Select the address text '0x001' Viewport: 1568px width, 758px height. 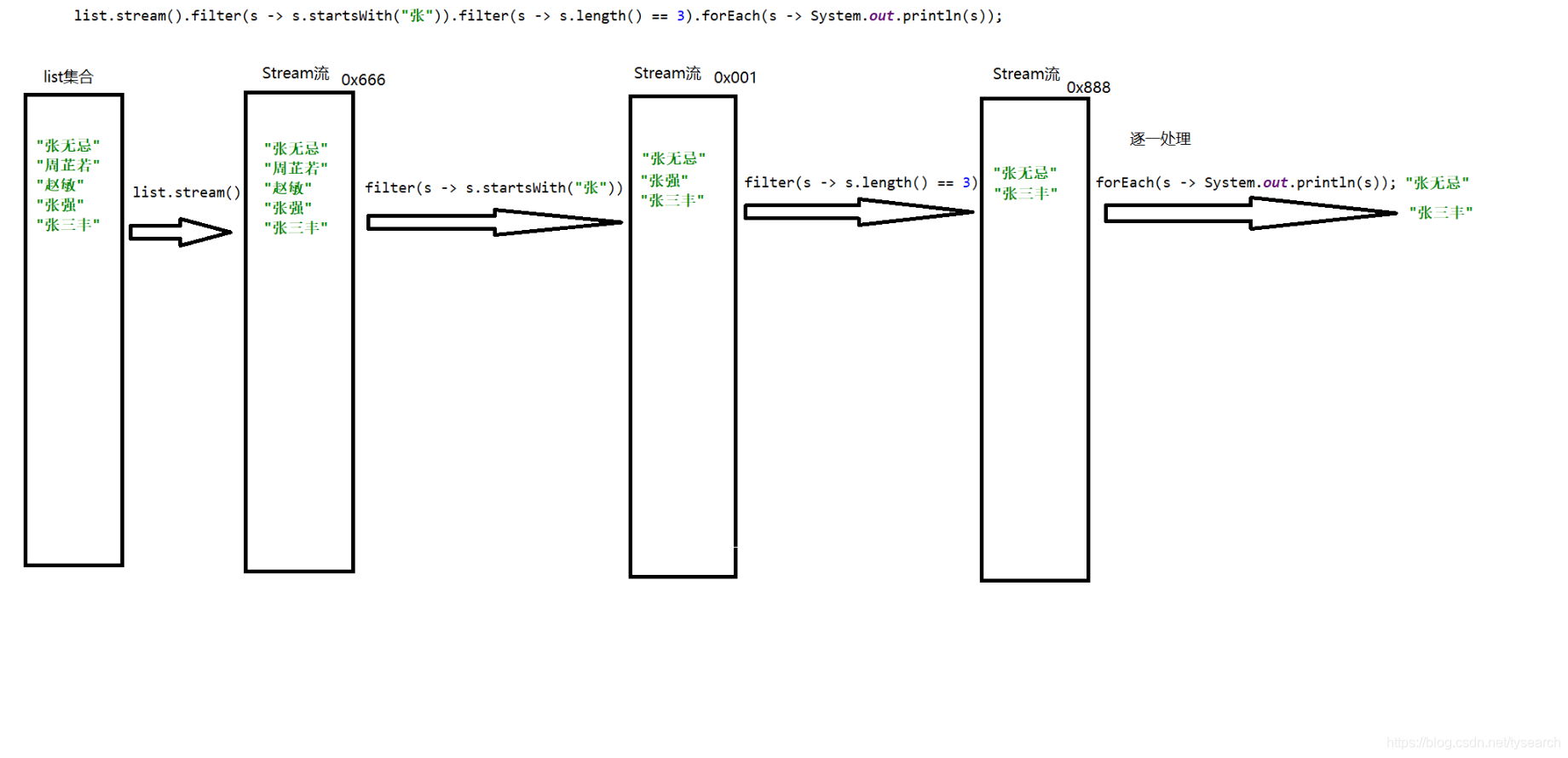[x=735, y=78]
